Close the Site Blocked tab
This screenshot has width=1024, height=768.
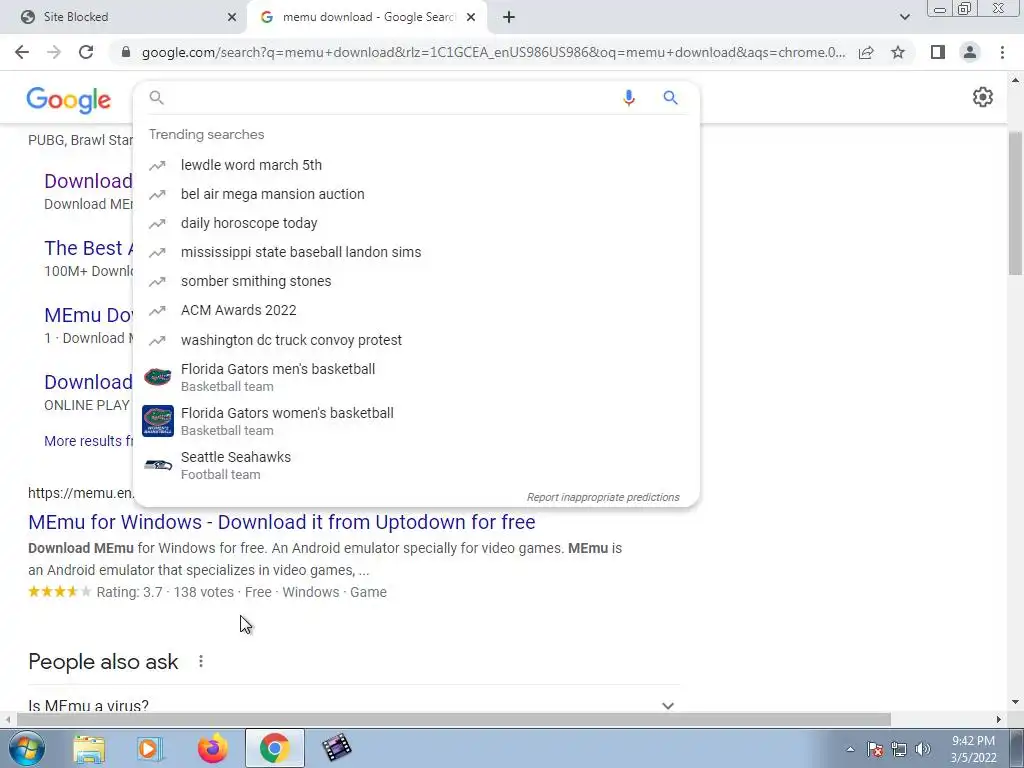(232, 17)
